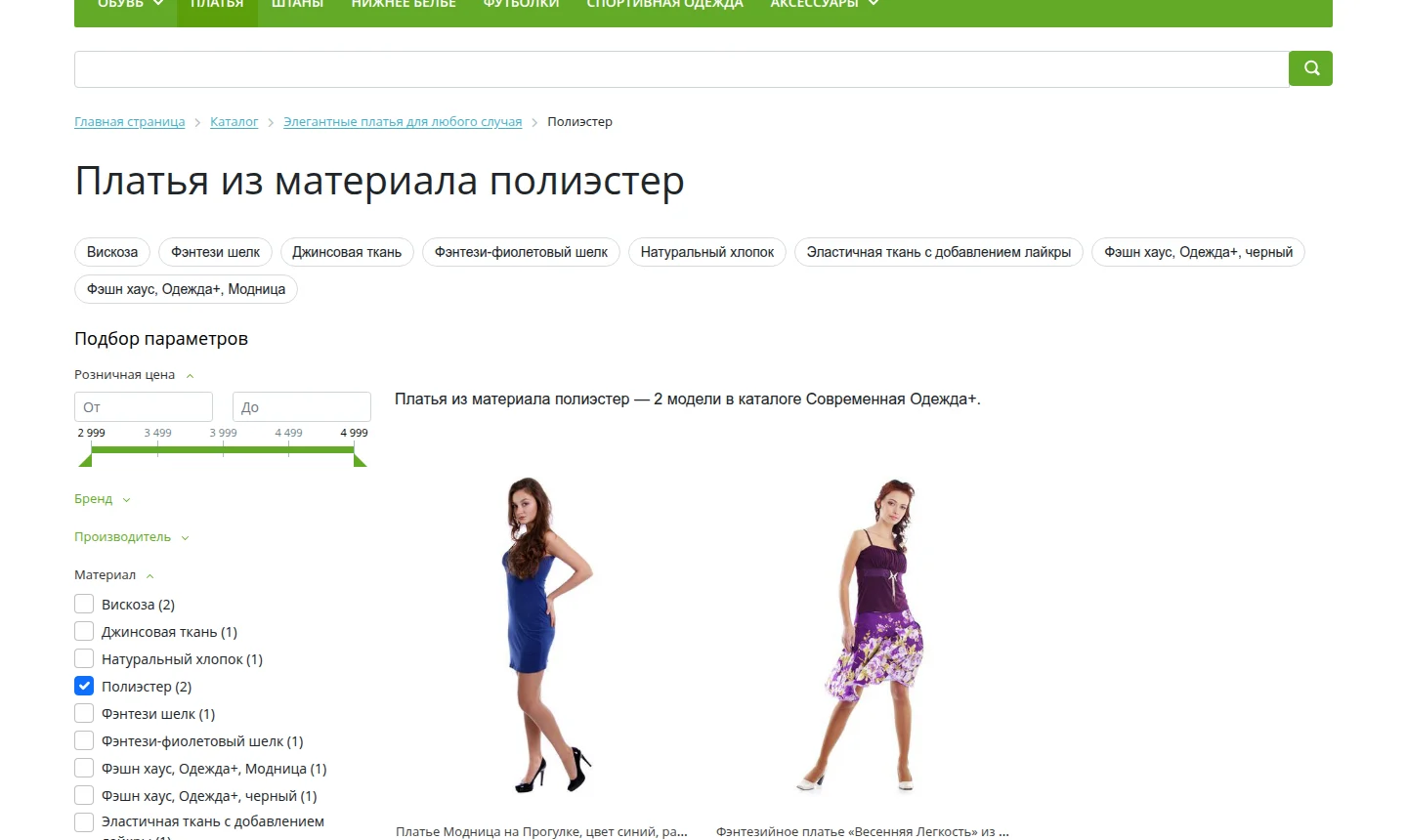Screen dimensions: 1407x840
Task: Click the До maximum price field
Action: coord(302,407)
